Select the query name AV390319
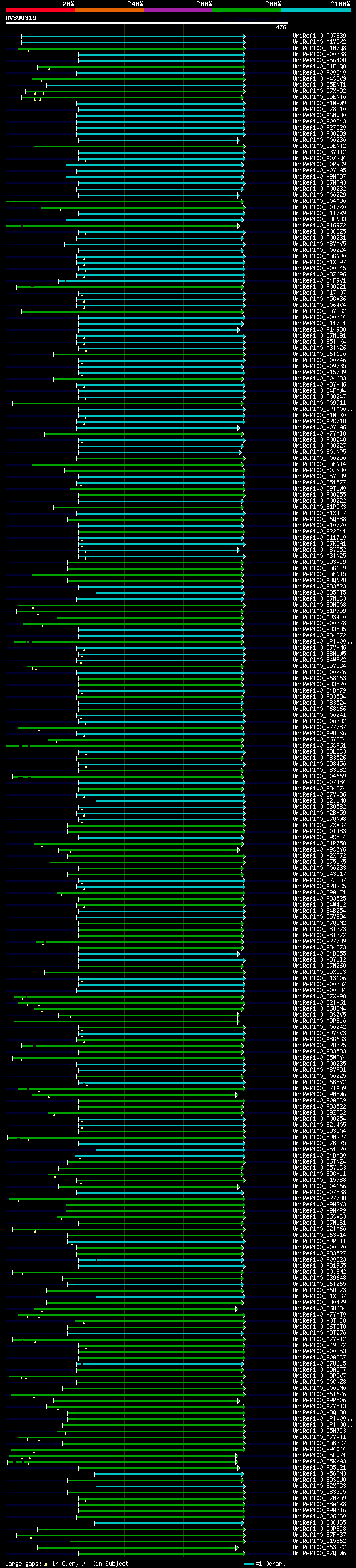Viewport: 356px width, 1568px height. 21,18
